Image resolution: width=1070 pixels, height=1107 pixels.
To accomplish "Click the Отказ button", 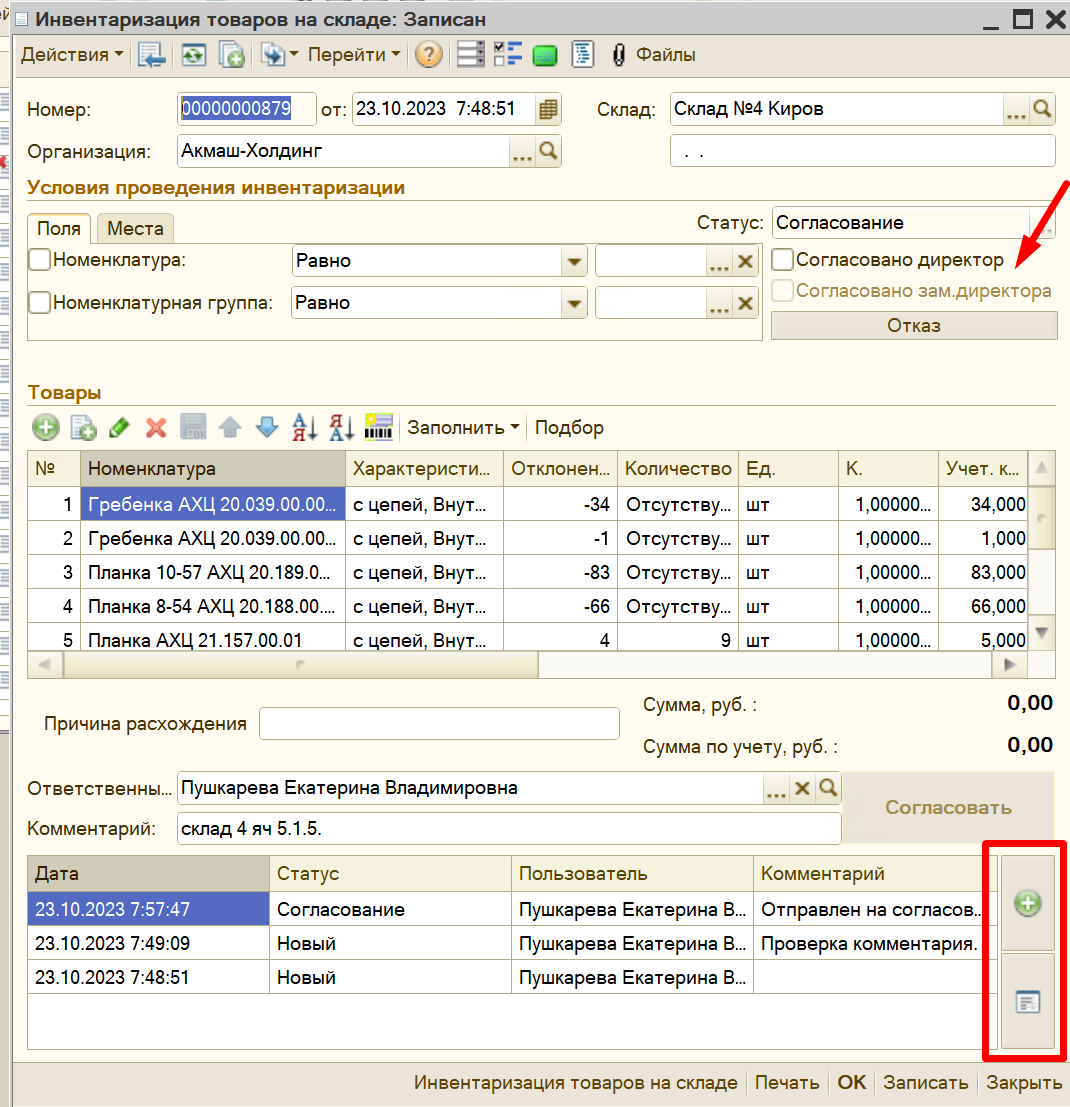I will pos(914,325).
